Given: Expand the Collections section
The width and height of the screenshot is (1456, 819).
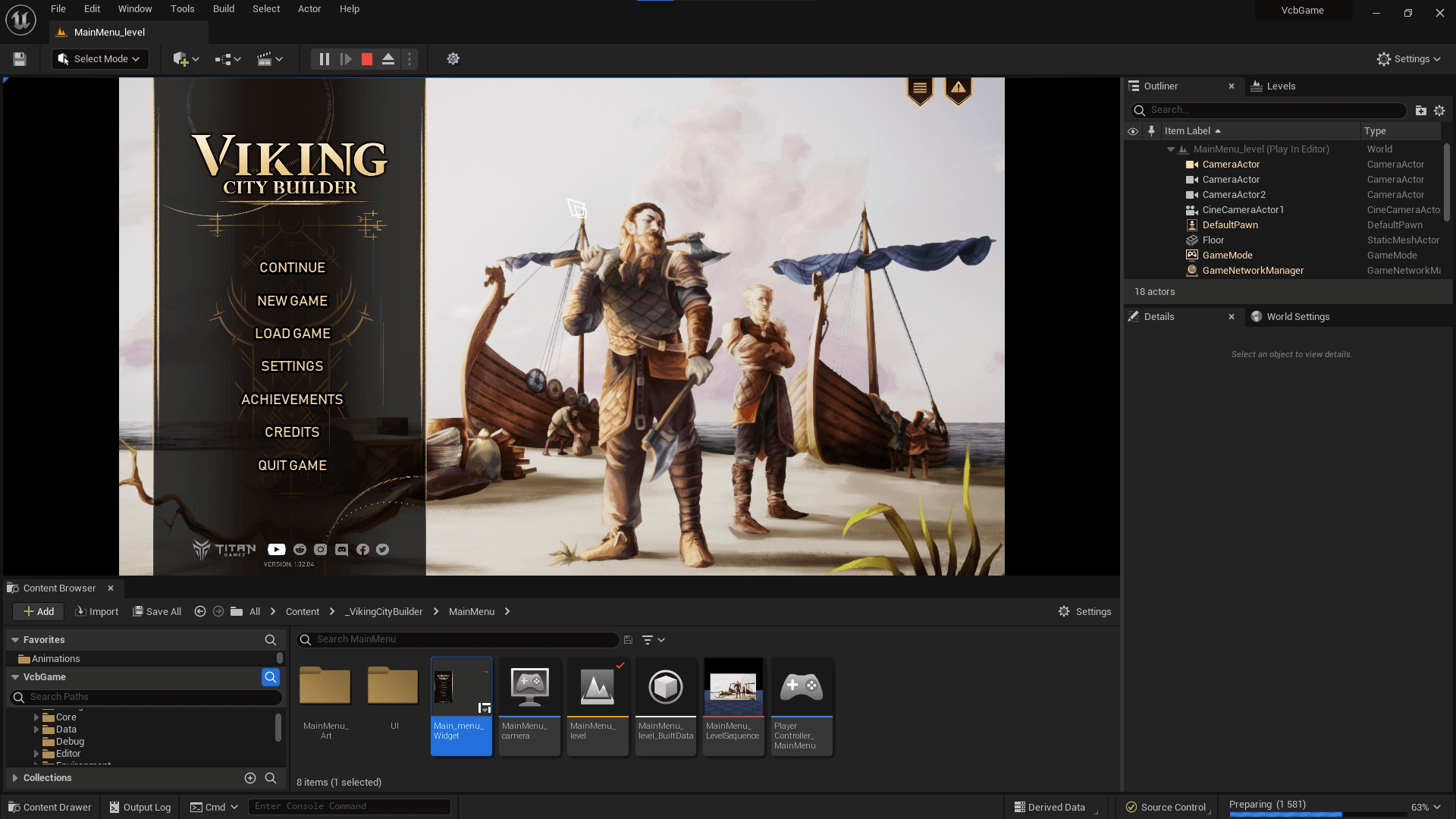Looking at the screenshot, I should 15,778.
